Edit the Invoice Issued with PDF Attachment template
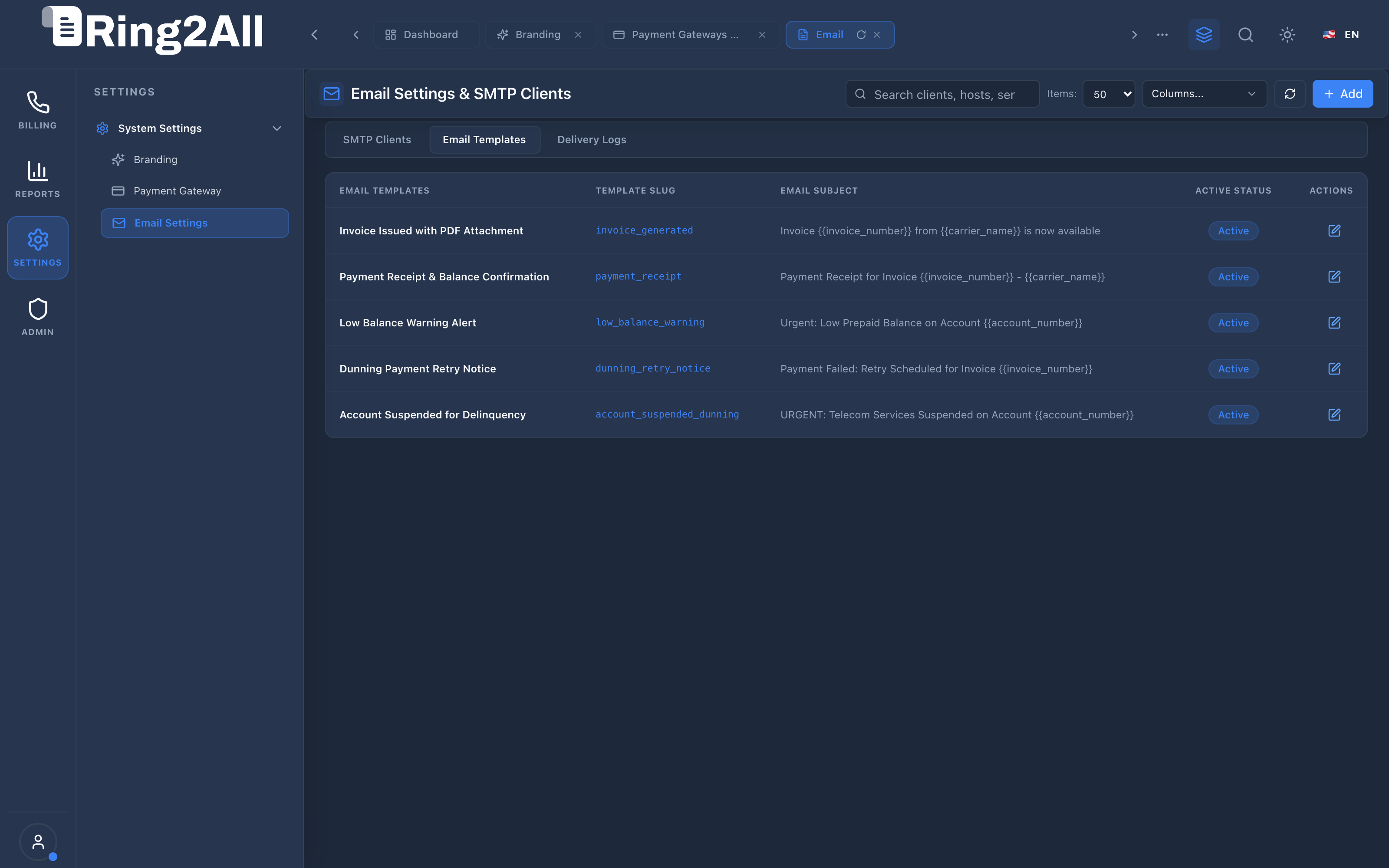This screenshot has width=1389, height=868. tap(1334, 231)
